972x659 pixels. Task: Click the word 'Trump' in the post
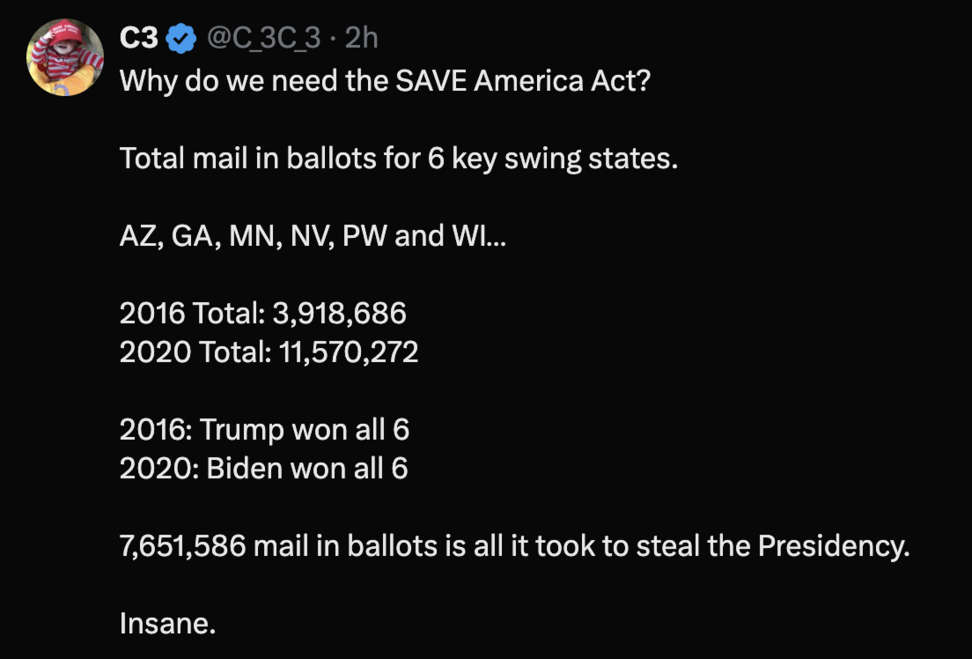point(242,430)
